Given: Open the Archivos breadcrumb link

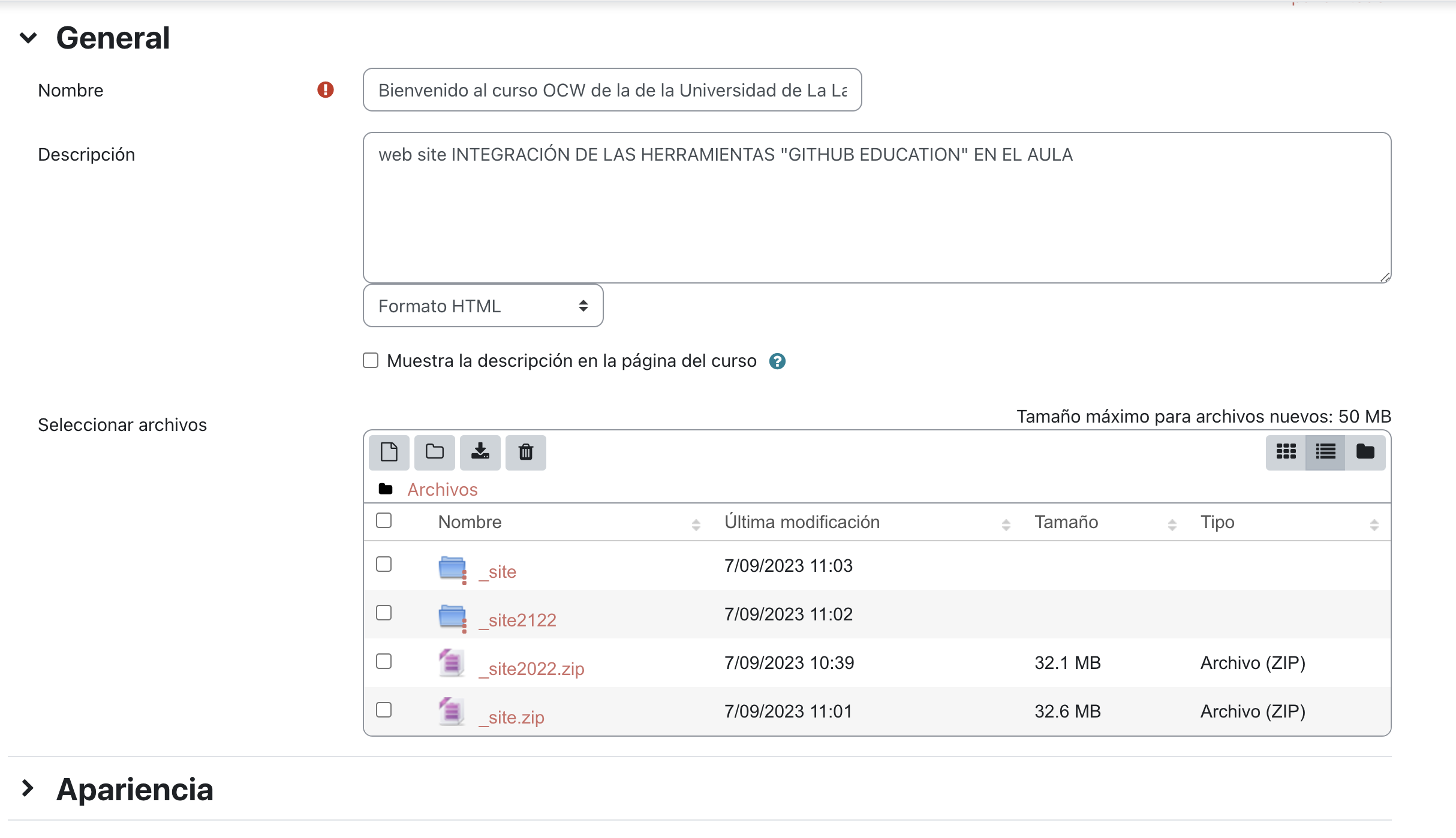Looking at the screenshot, I should click(x=443, y=490).
